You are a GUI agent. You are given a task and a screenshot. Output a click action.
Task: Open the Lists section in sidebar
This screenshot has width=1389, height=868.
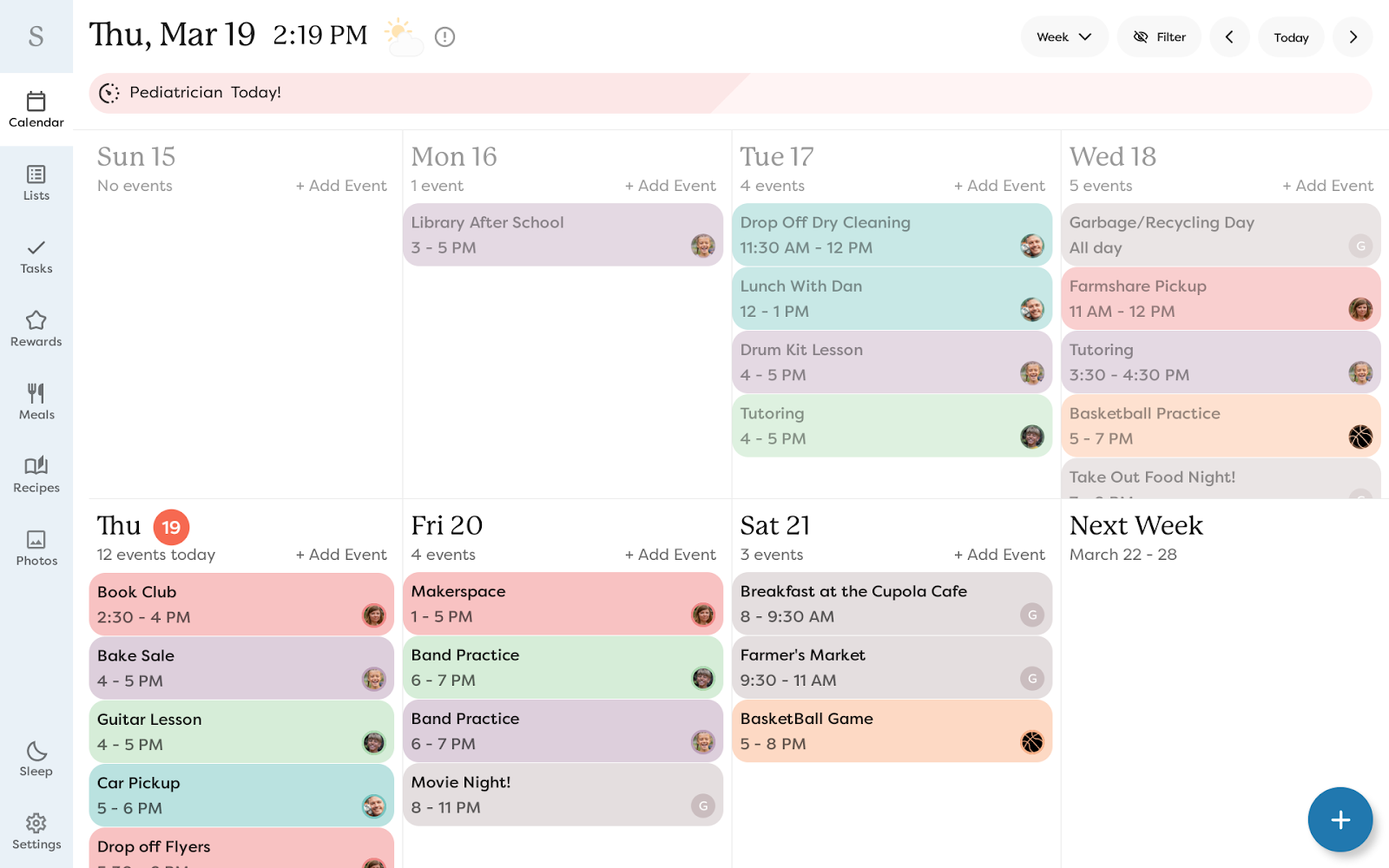point(36,183)
